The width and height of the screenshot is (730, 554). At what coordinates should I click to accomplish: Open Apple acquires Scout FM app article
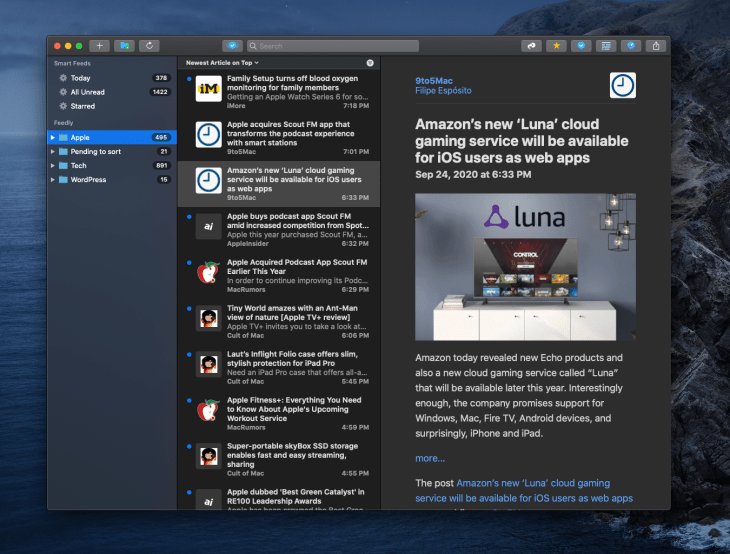pyautogui.click(x=279, y=138)
